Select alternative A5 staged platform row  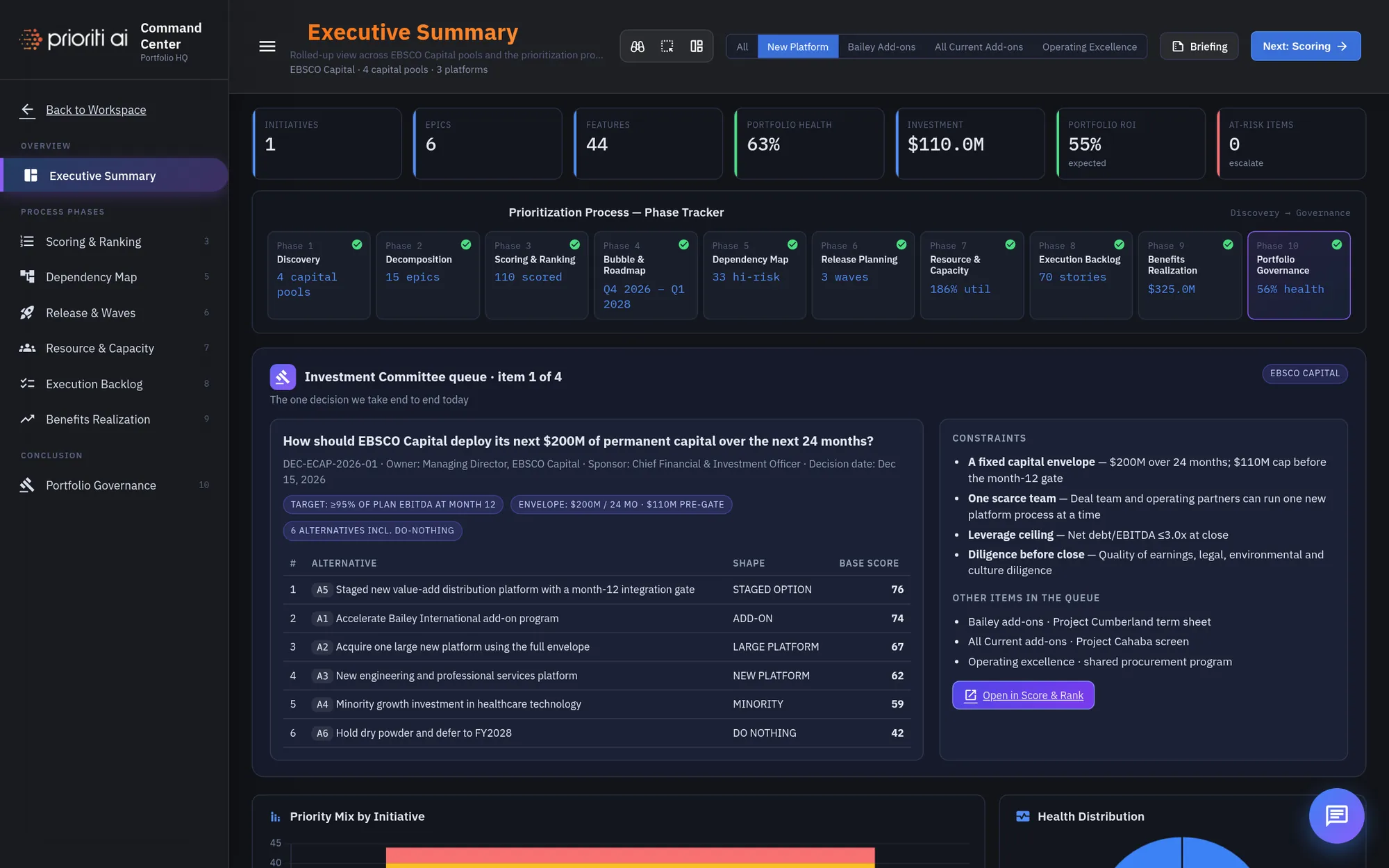[x=597, y=590]
